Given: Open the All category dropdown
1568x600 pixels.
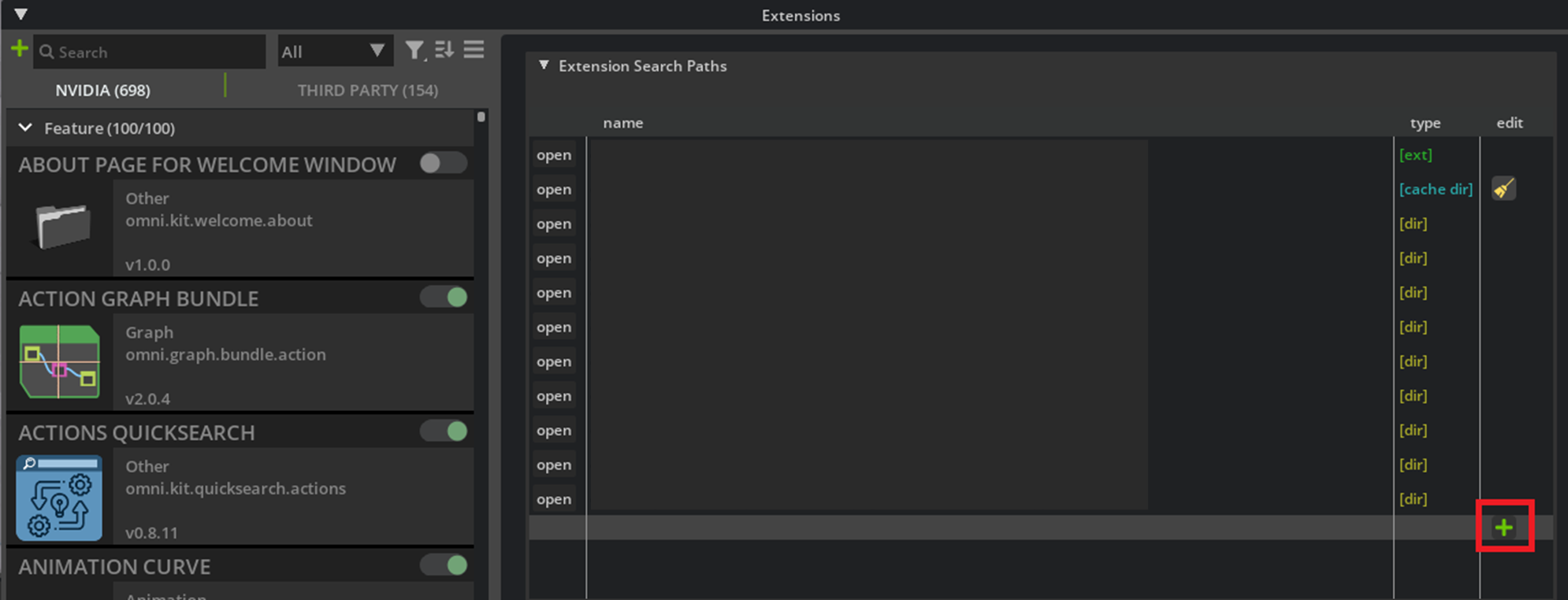Looking at the screenshot, I should coord(334,52).
